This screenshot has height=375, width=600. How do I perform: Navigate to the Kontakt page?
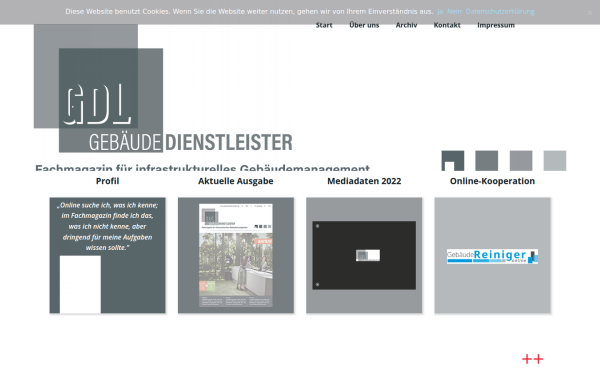(x=447, y=25)
